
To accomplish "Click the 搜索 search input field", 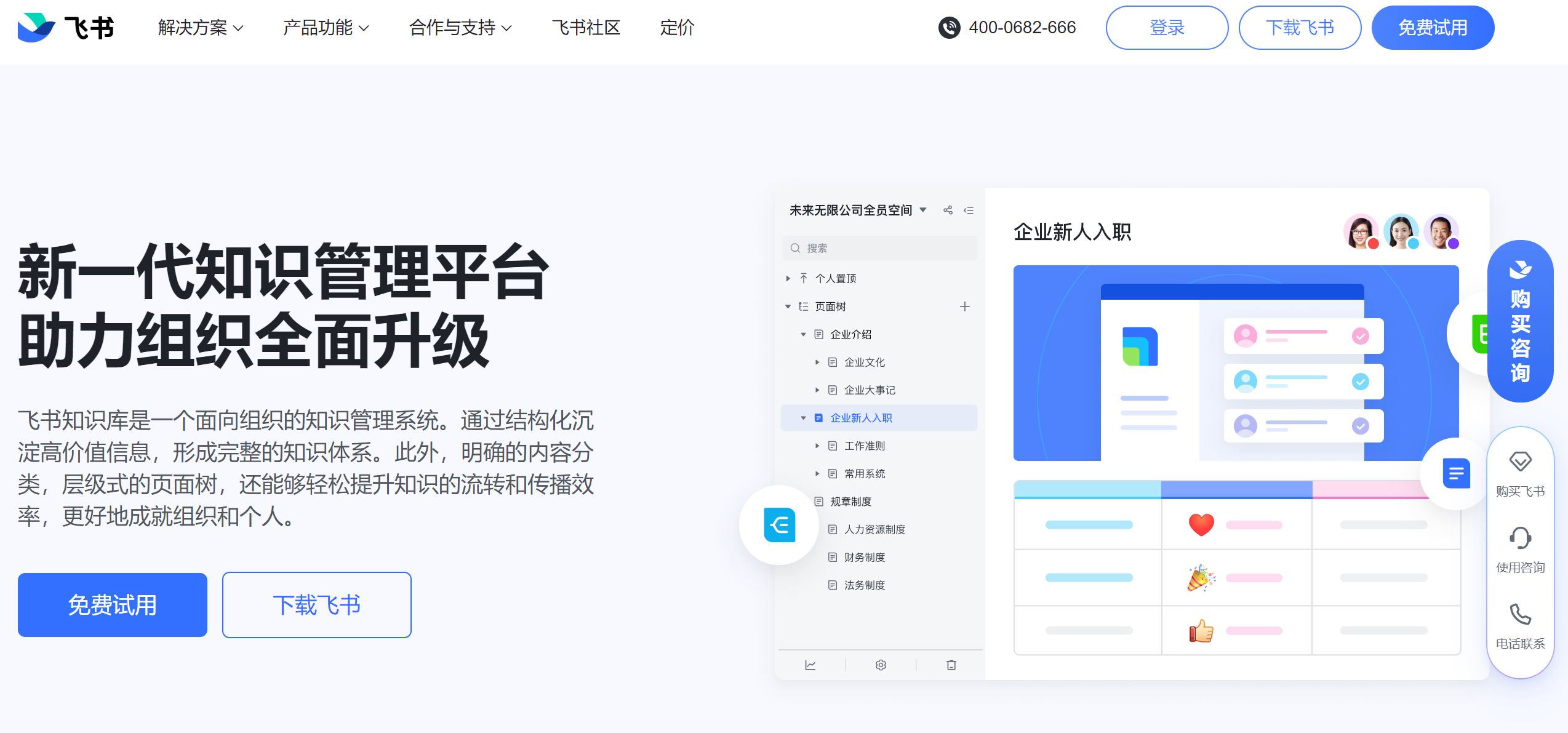I will tap(879, 247).
